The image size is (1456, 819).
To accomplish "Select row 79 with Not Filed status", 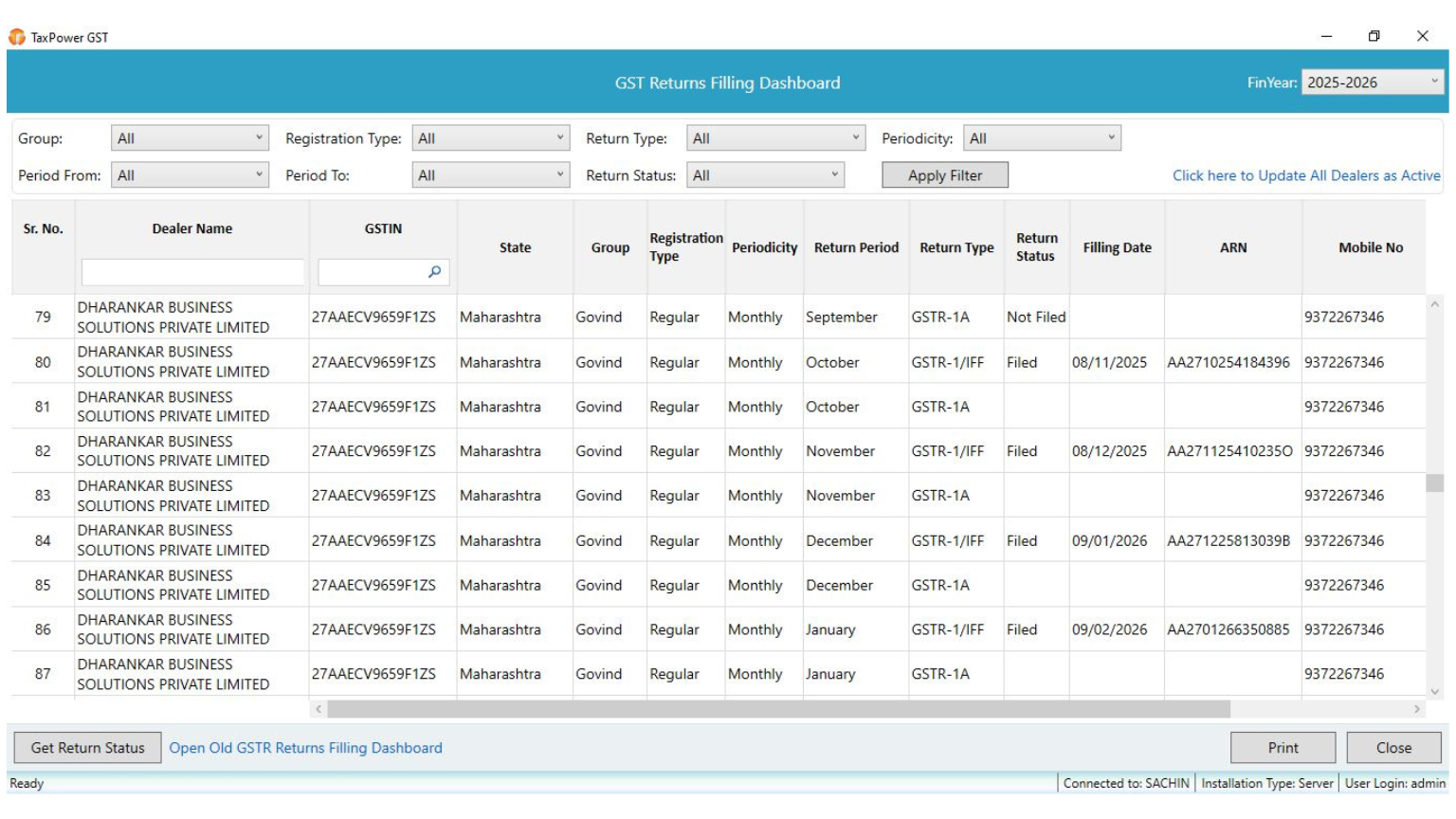I will point(719,317).
